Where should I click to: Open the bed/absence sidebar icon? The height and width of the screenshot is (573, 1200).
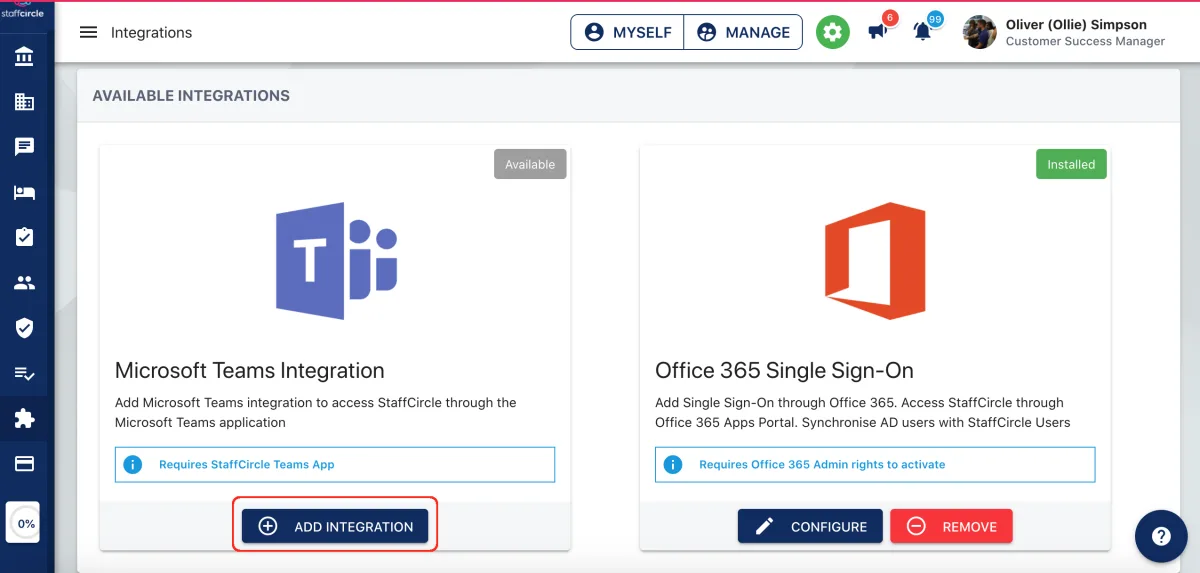pyautogui.click(x=25, y=192)
